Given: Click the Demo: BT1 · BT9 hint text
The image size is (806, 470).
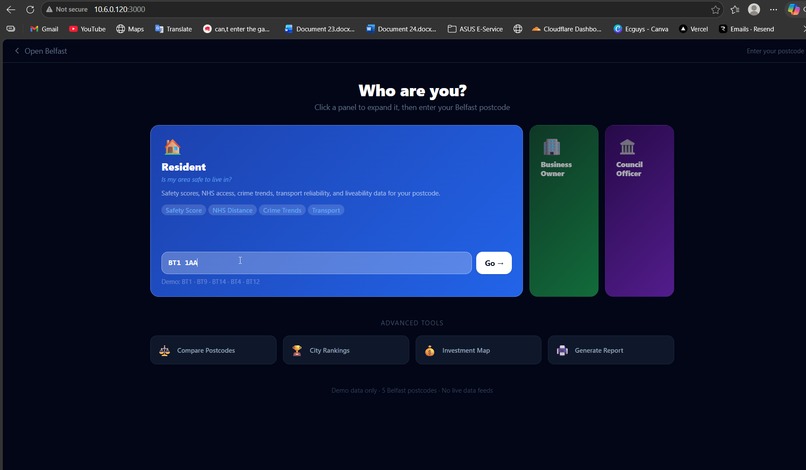Looking at the screenshot, I should coord(210,282).
